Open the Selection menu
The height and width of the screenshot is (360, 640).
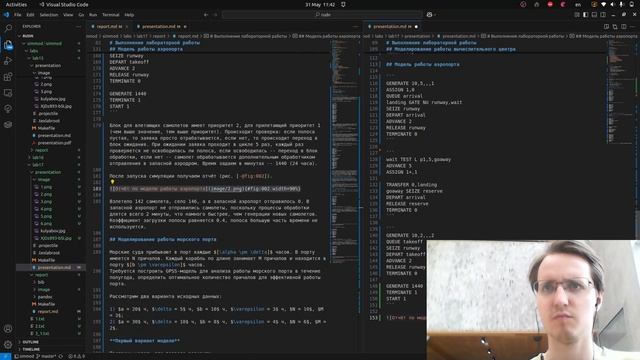click(x=49, y=15)
